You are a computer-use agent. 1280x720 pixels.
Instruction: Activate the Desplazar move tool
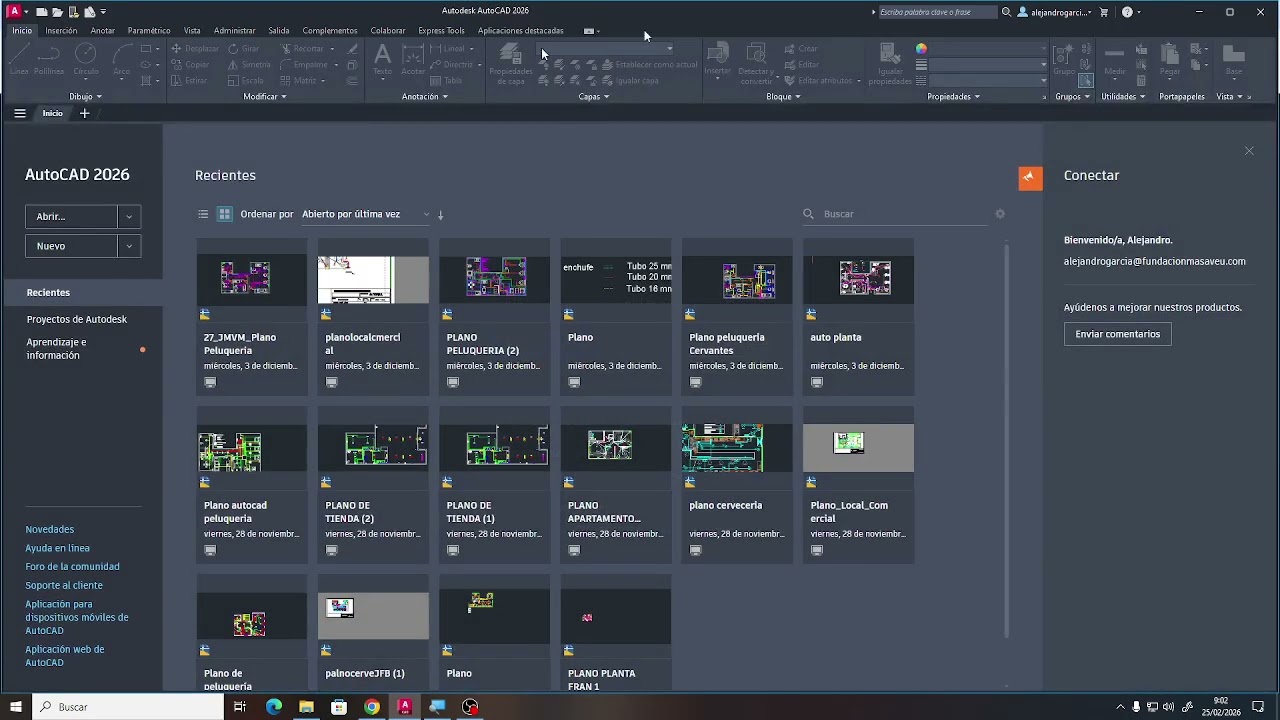pyautogui.click(x=195, y=48)
